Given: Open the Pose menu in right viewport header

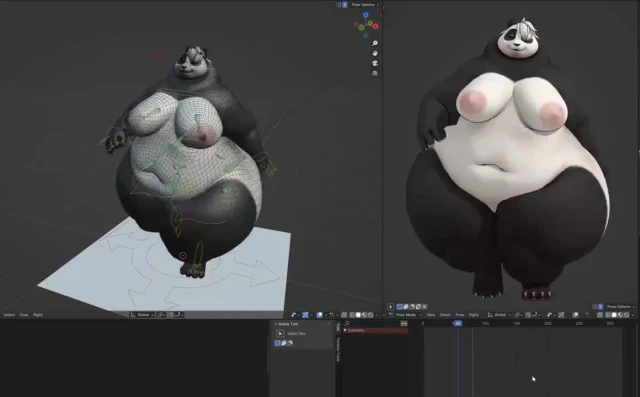Looking at the screenshot, I should coord(460,315).
